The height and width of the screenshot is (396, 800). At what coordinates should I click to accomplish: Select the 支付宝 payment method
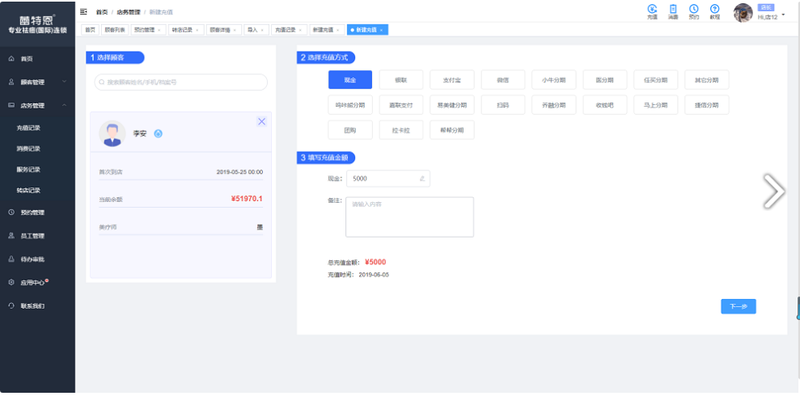tap(452, 80)
